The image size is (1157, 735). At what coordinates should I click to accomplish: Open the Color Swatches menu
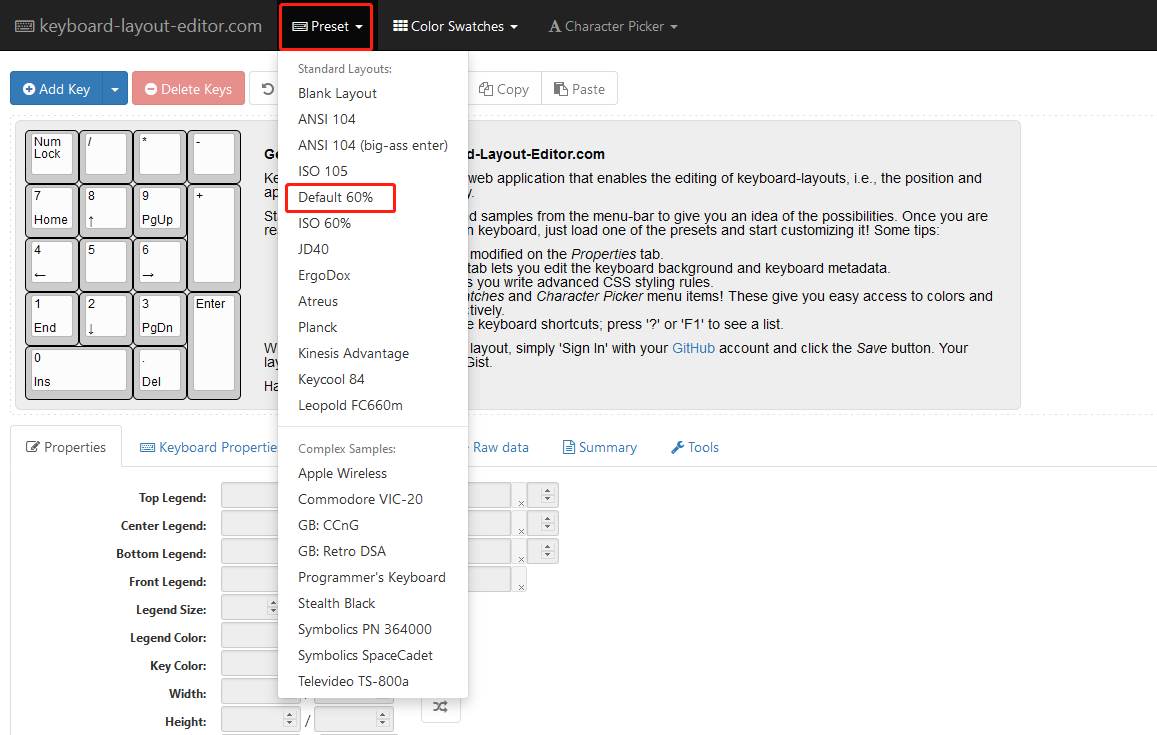coord(455,27)
